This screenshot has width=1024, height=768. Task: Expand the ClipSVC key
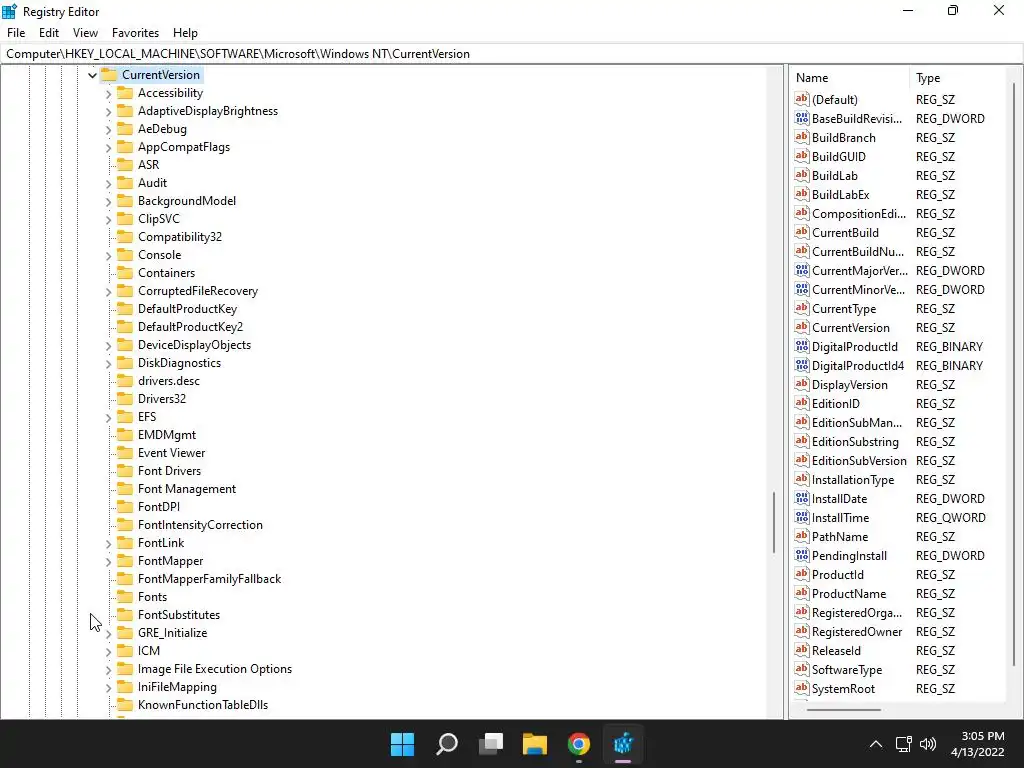tap(108, 219)
